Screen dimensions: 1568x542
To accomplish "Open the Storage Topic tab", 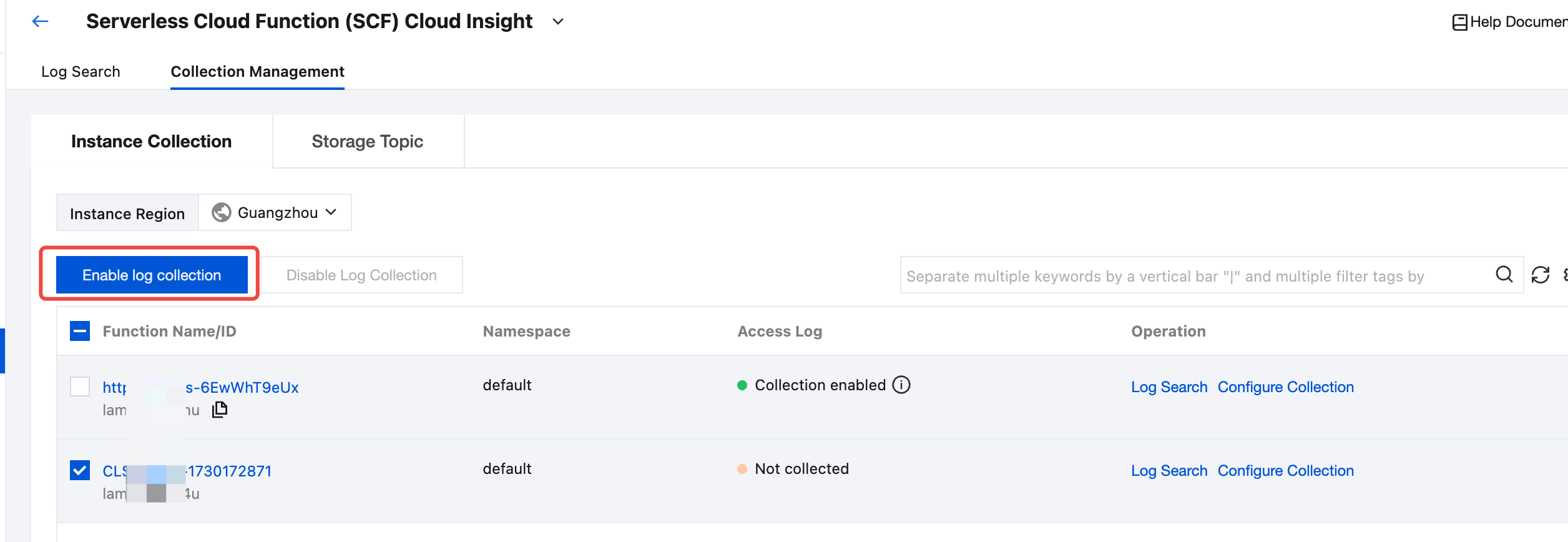I will (367, 142).
